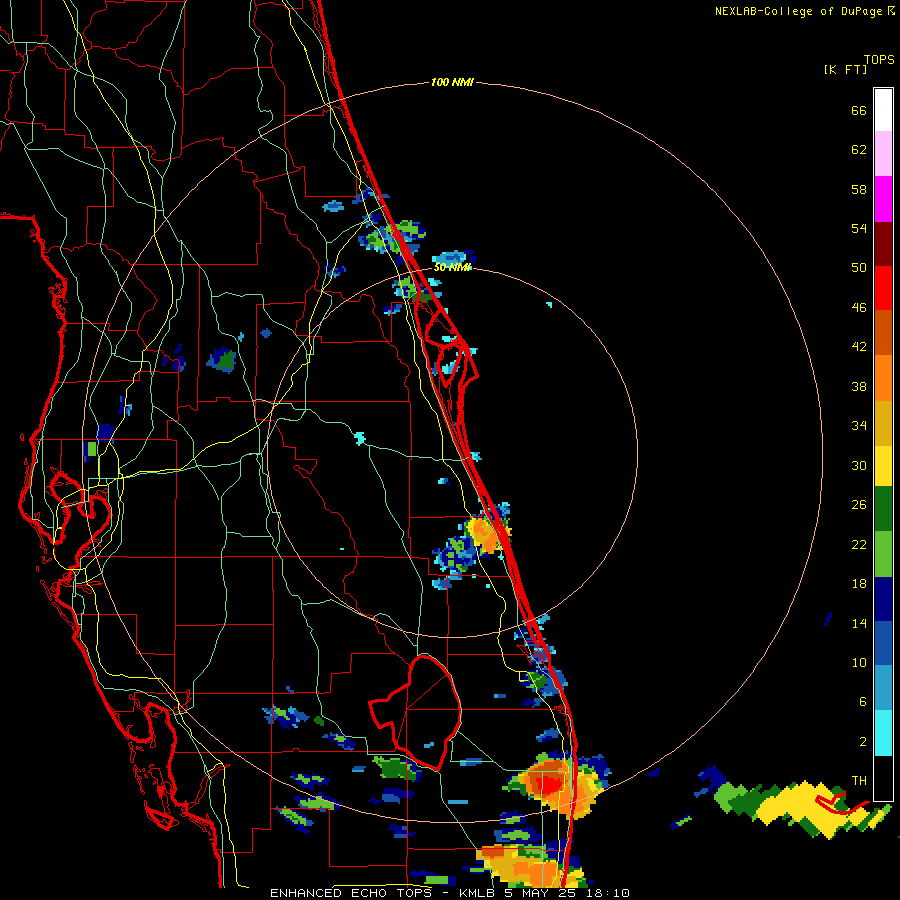Select the cyan legend swatch near 2
The height and width of the screenshot is (900, 900).
883,733
